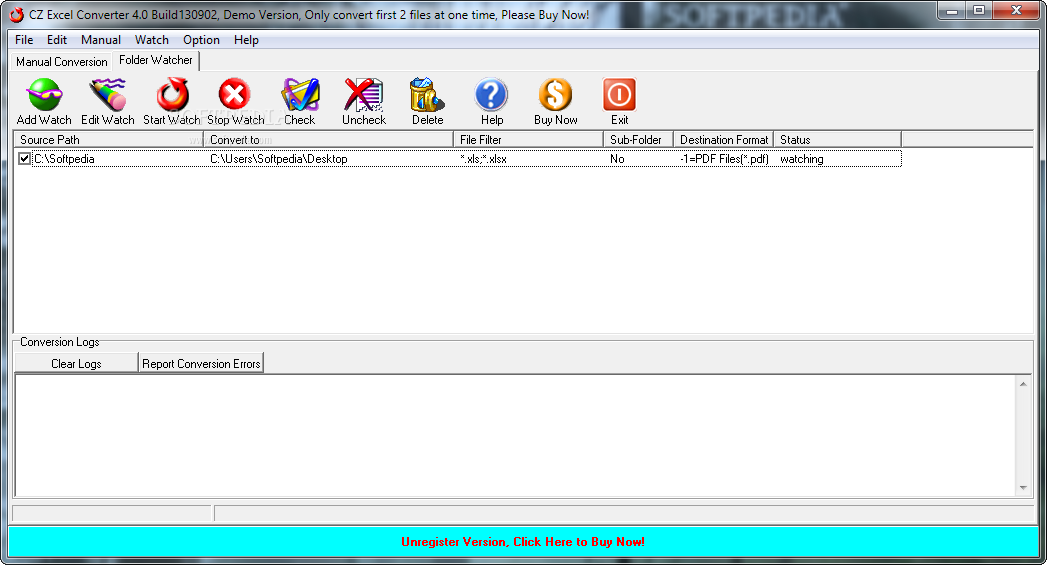
Task: Click the Sub-Folder column header
Action: pyautogui.click(x=638, y=140)
